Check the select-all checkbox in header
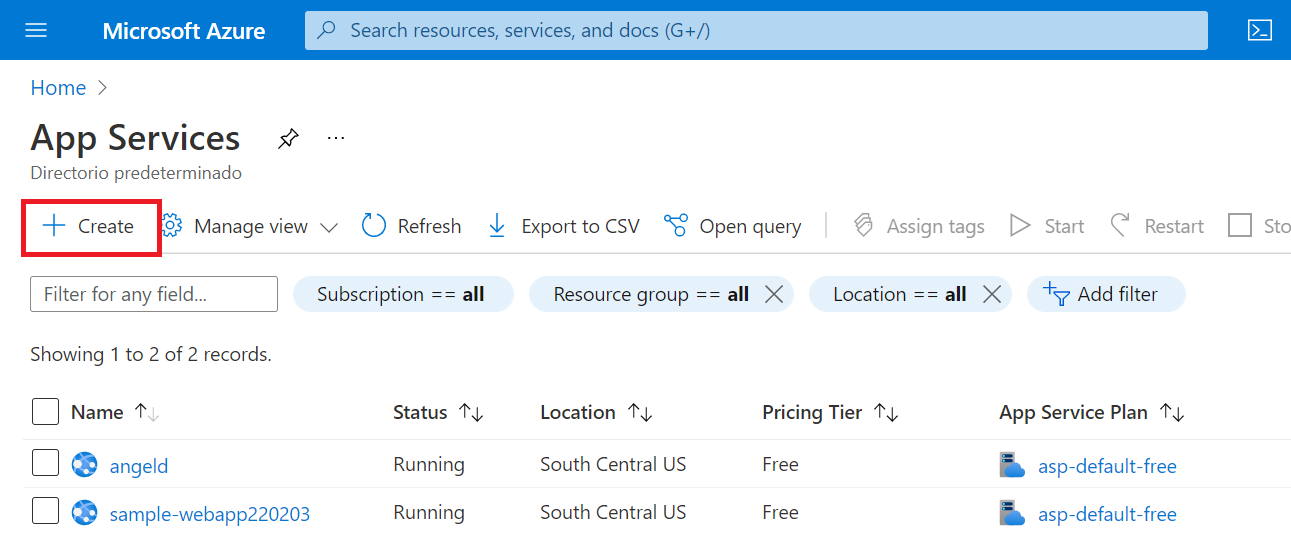 click(x=45, y=412)
